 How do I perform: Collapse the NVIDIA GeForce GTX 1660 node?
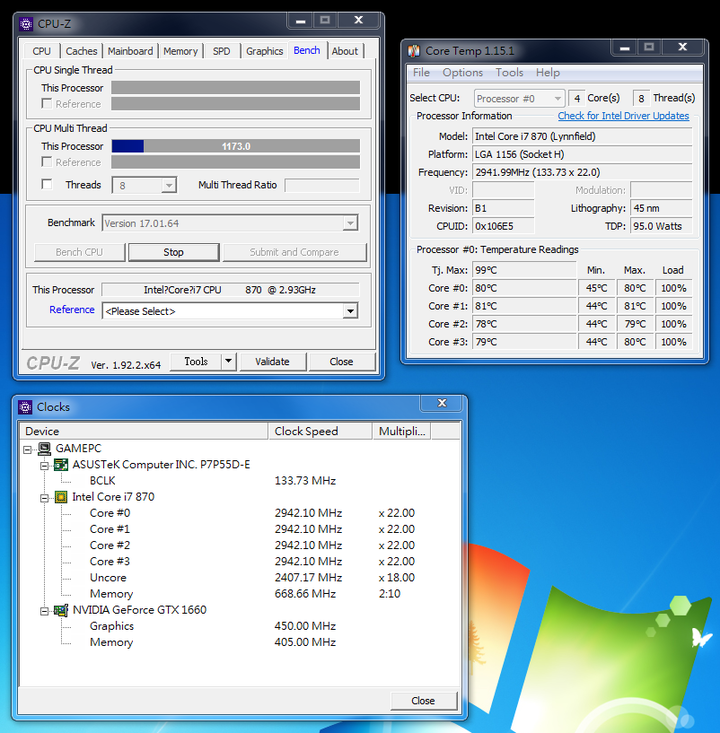[x=44, y=611]
